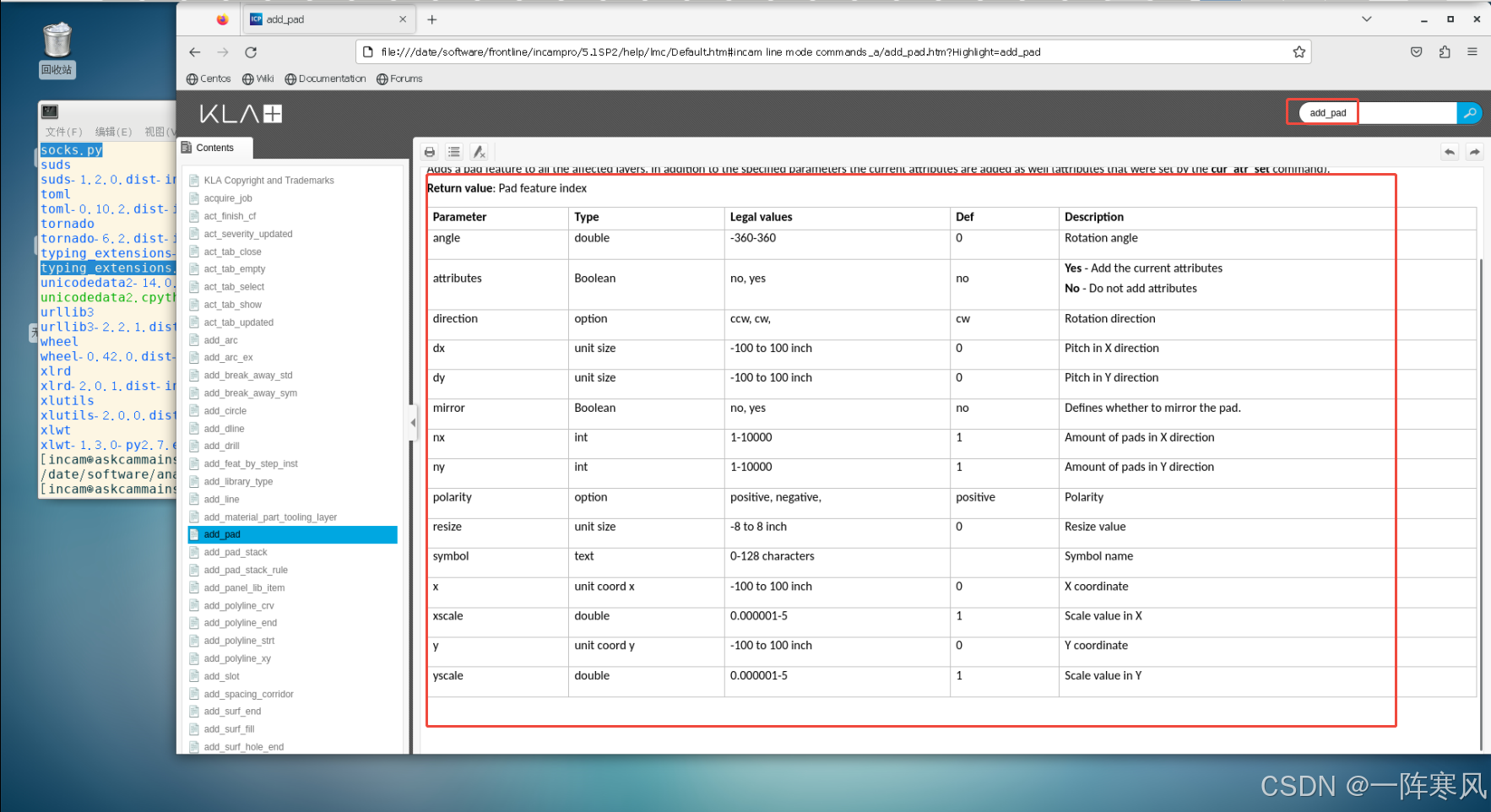Click the browser forward arrow

pyautogui.click(x=223, y=52)
